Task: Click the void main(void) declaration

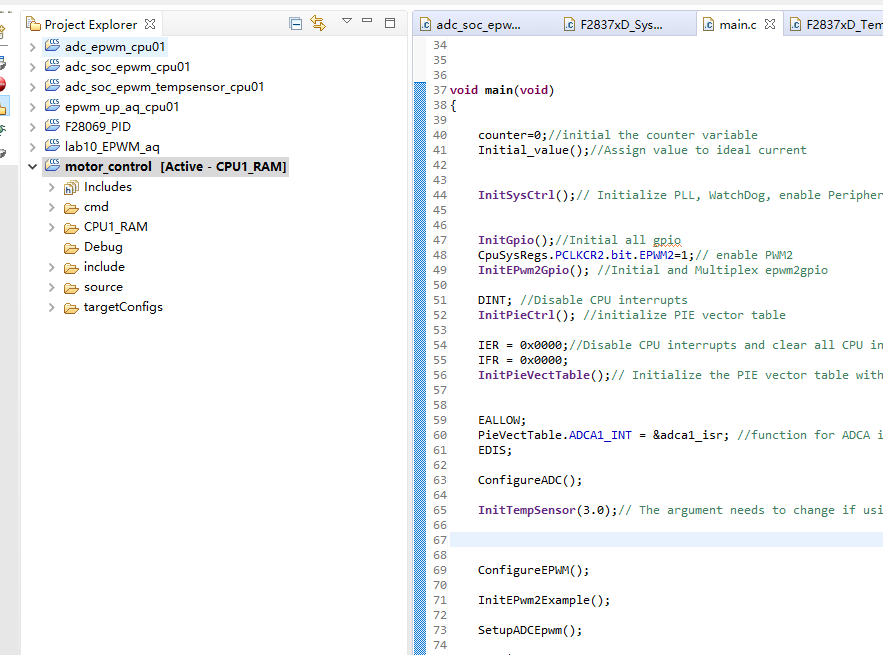Action: (502, 90)
